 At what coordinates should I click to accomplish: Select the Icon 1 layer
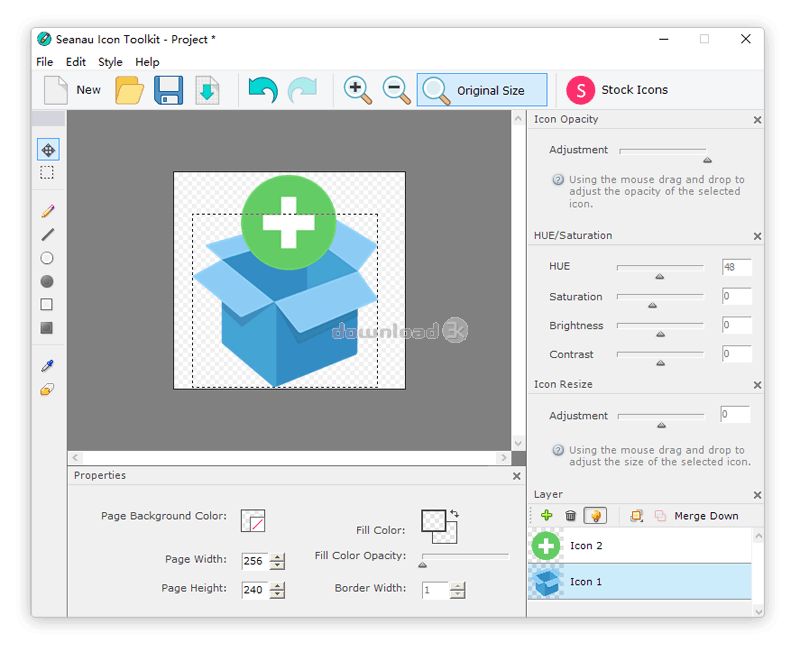click(640, 582)
